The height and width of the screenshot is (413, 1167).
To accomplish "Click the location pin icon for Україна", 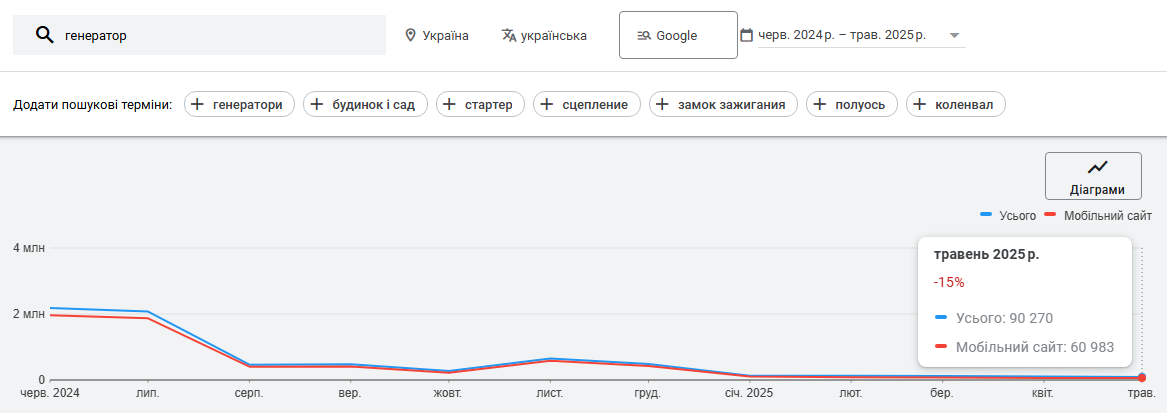I will pos(409,35).
